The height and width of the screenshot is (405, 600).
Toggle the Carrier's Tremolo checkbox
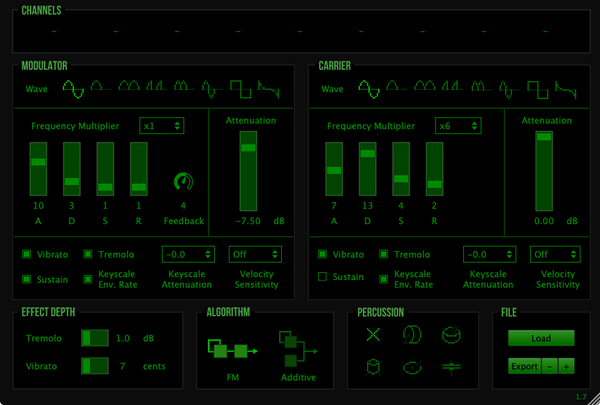384,255
